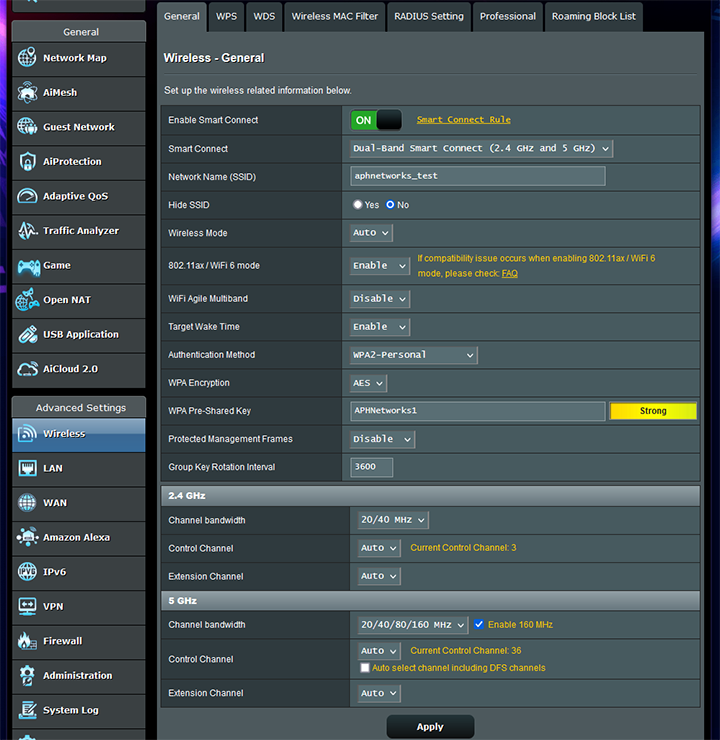Open the Professional tab
Screen dimensions: 720x740
point(507,17)
